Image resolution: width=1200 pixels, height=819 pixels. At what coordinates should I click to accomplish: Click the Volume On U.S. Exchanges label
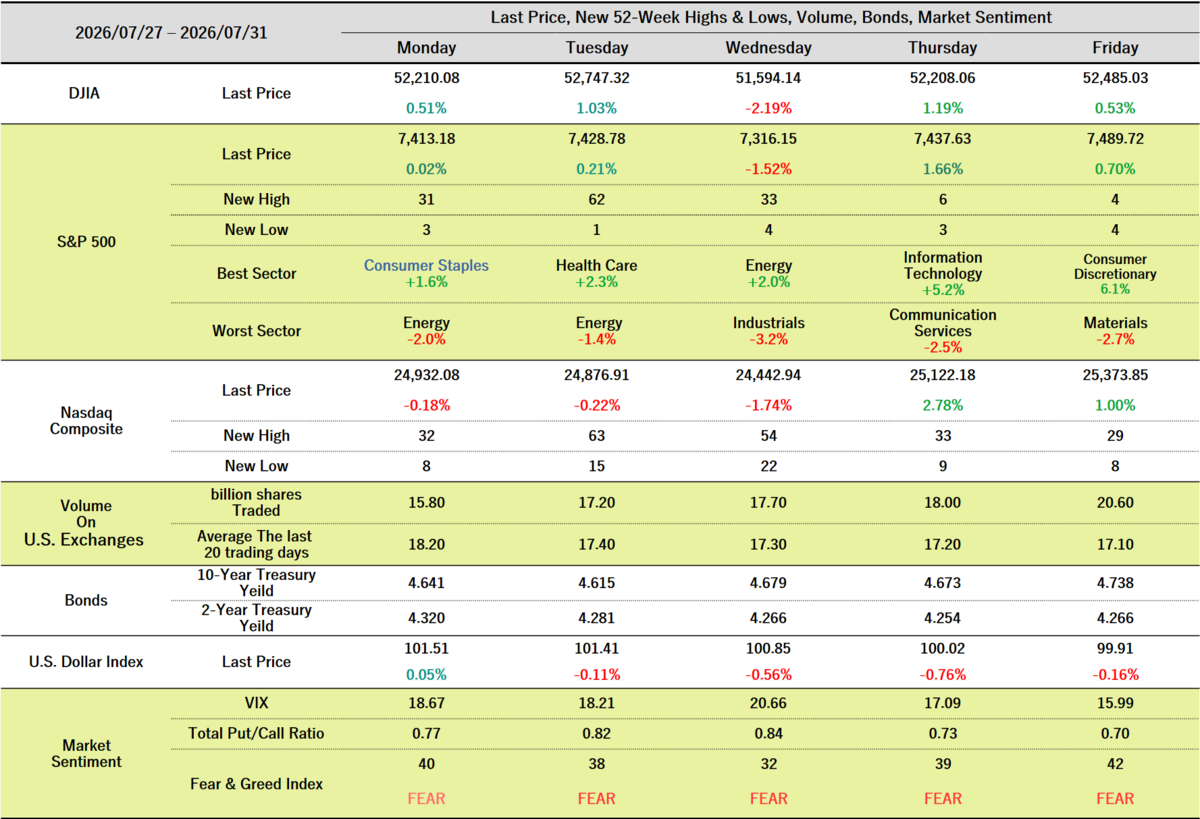(x=85, y=523)
